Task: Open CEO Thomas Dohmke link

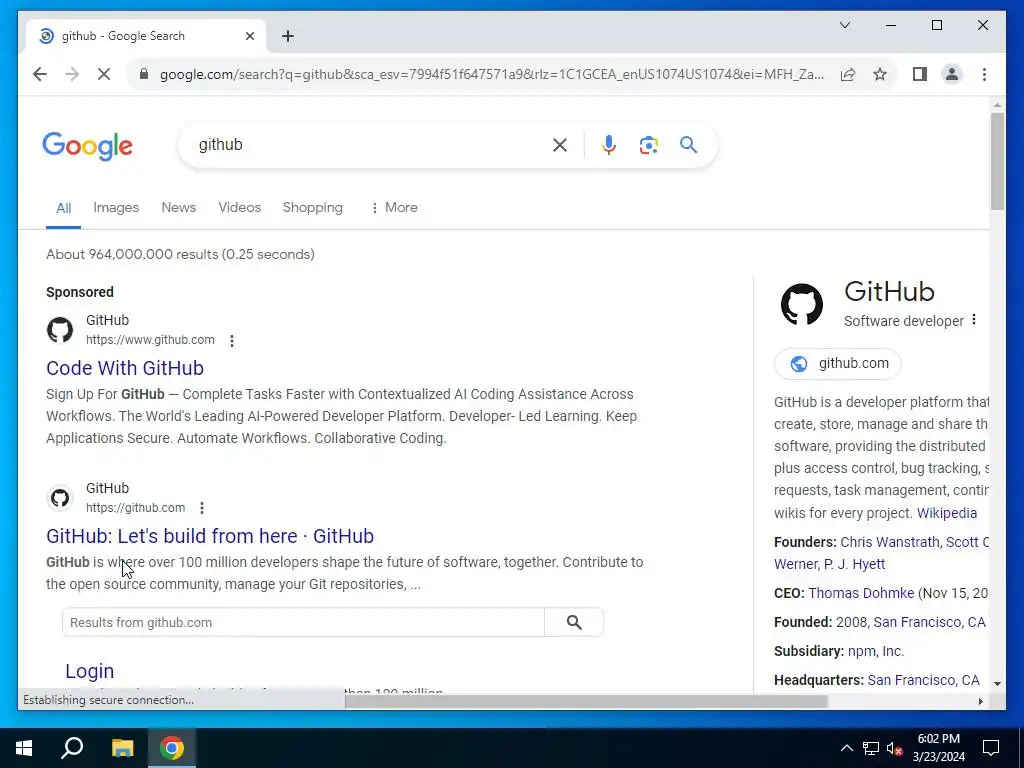Action: 861,593
